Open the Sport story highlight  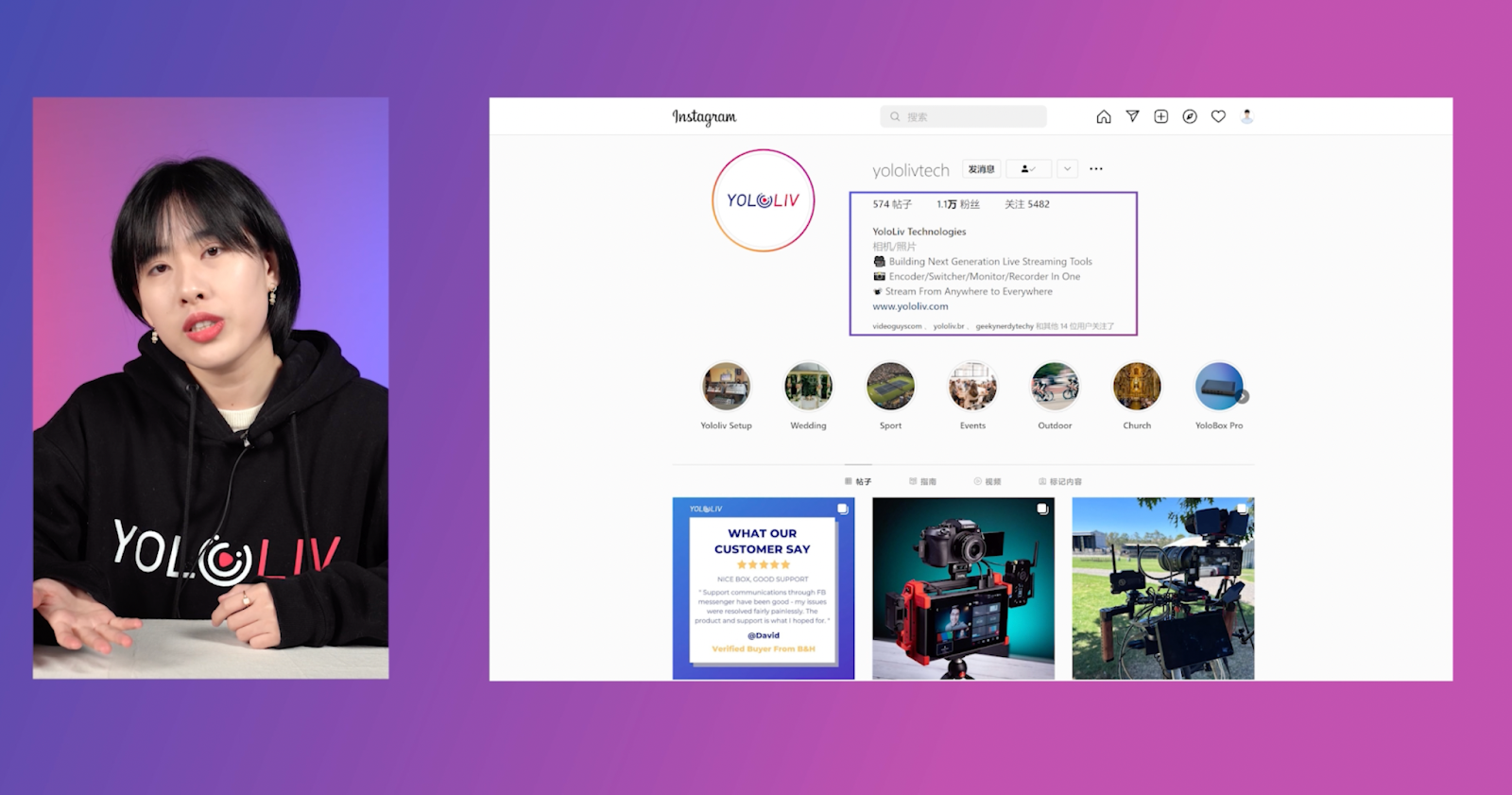tap(890, 387)
